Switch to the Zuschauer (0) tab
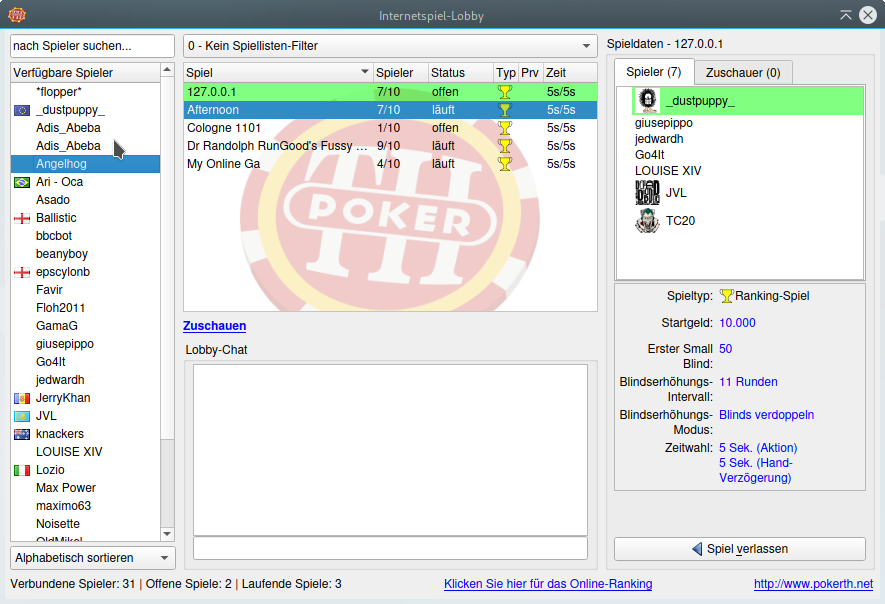 743,73
